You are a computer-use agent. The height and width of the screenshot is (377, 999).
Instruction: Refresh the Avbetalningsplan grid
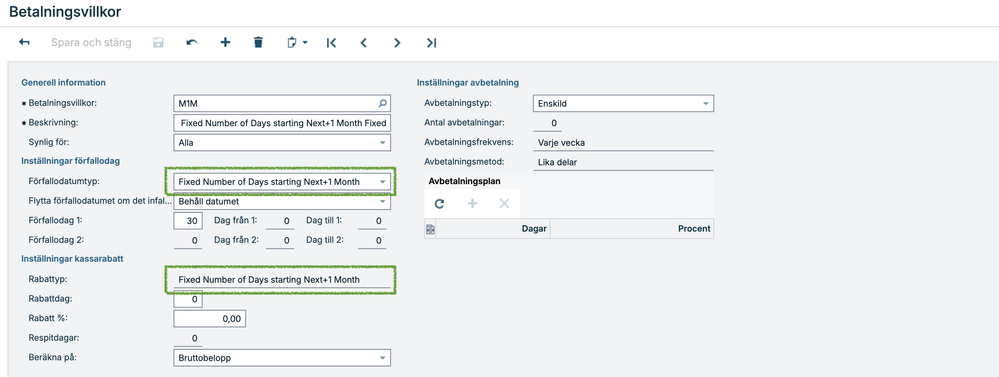[x=439, y=204]
